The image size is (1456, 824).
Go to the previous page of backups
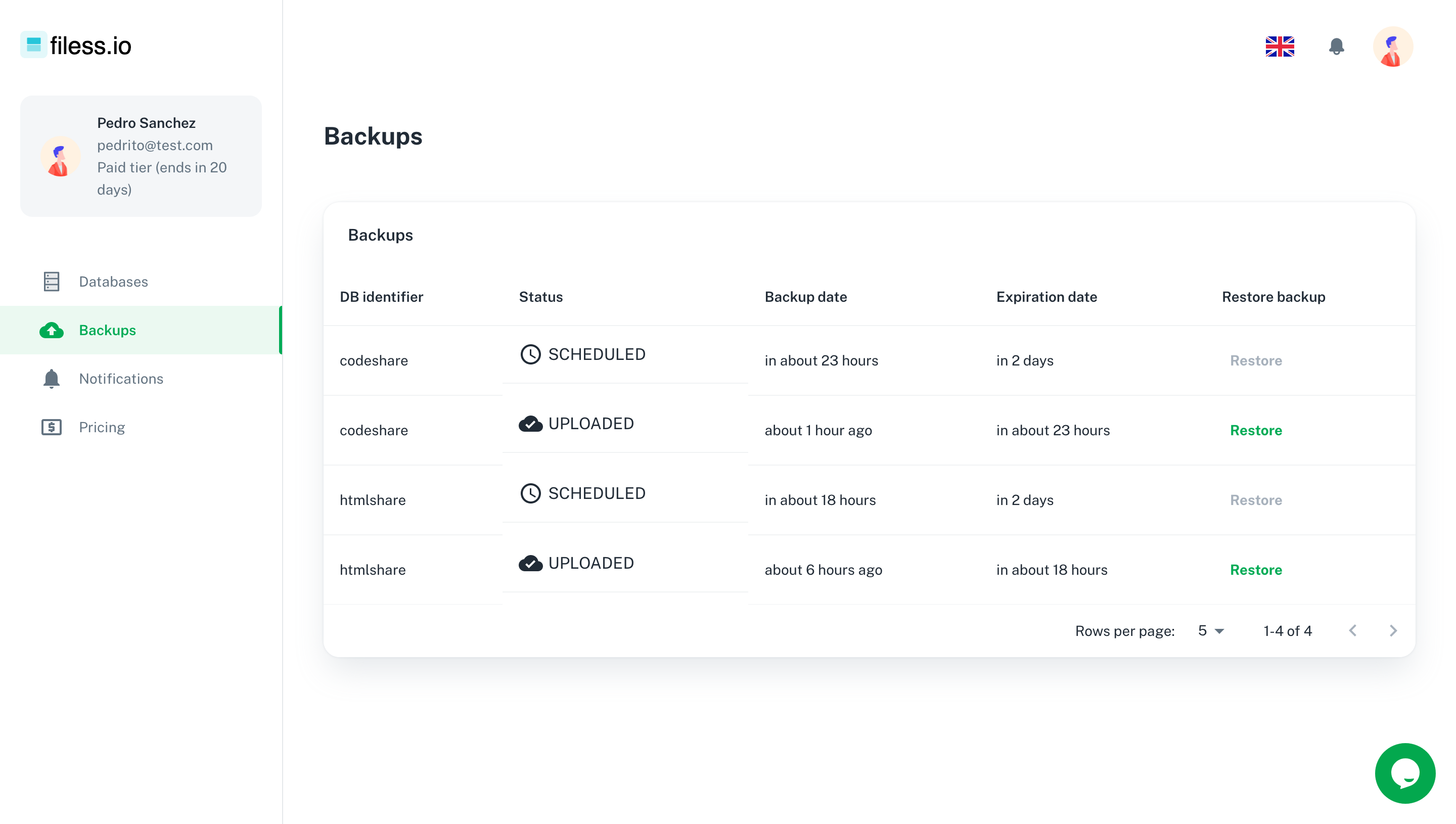[x=1352, y=630]
